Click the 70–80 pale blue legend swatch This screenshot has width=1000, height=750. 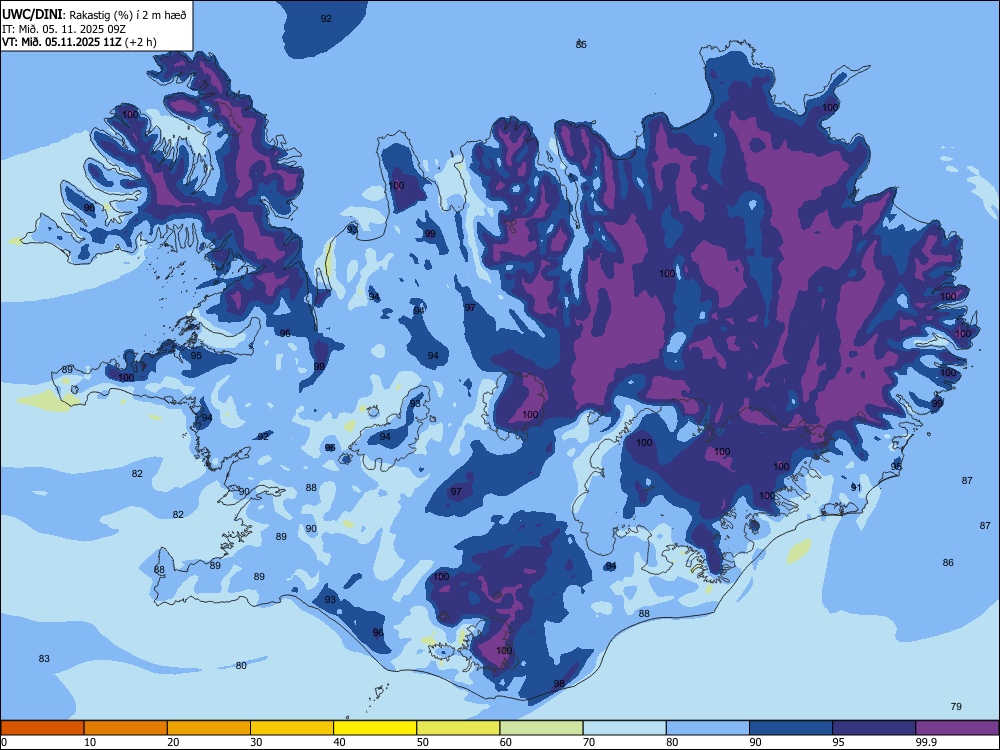click(x=624, y=728)
